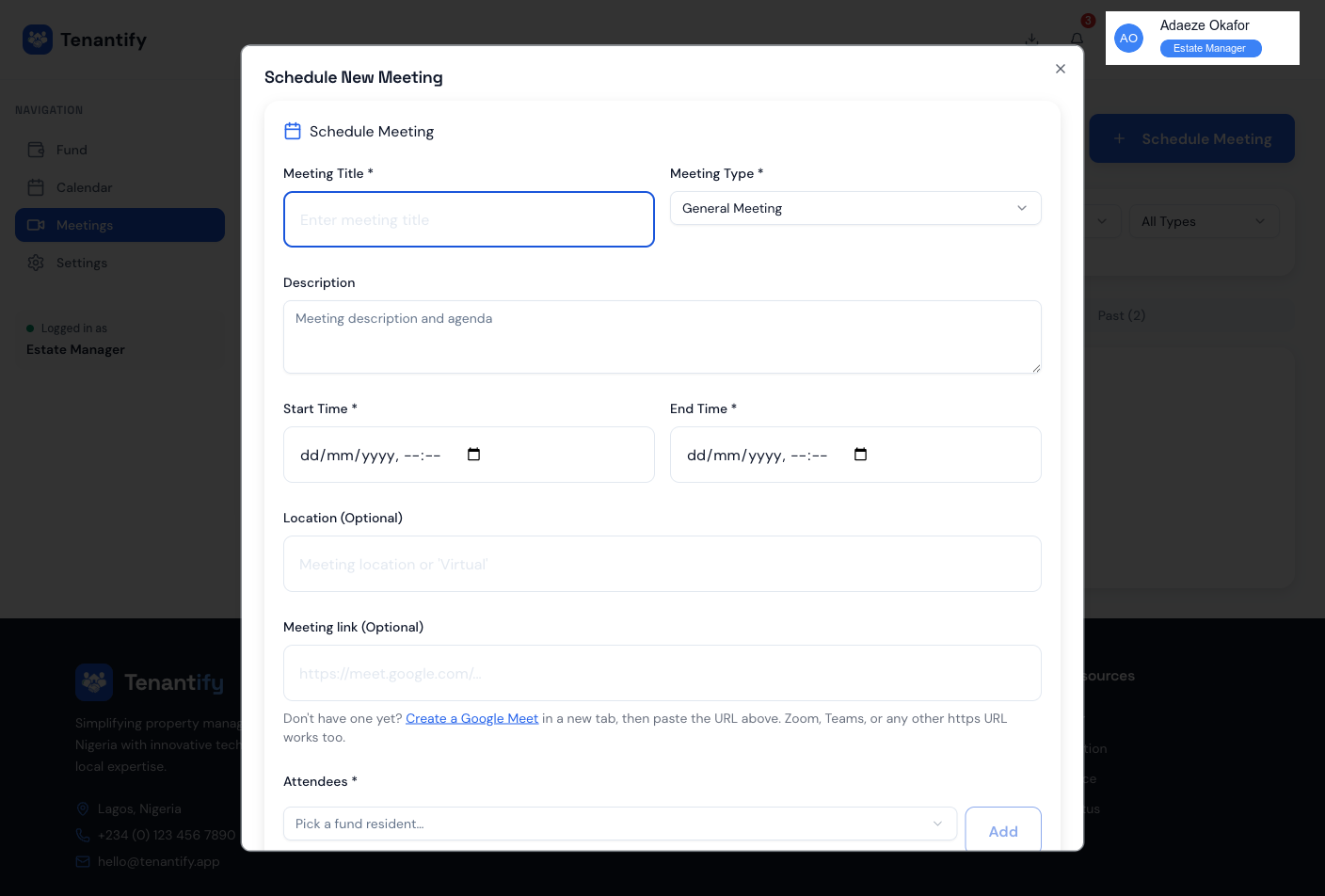Open the All Types filter dropdown
Viewport: 1325px width, 896px height.
pos(1205,221)
